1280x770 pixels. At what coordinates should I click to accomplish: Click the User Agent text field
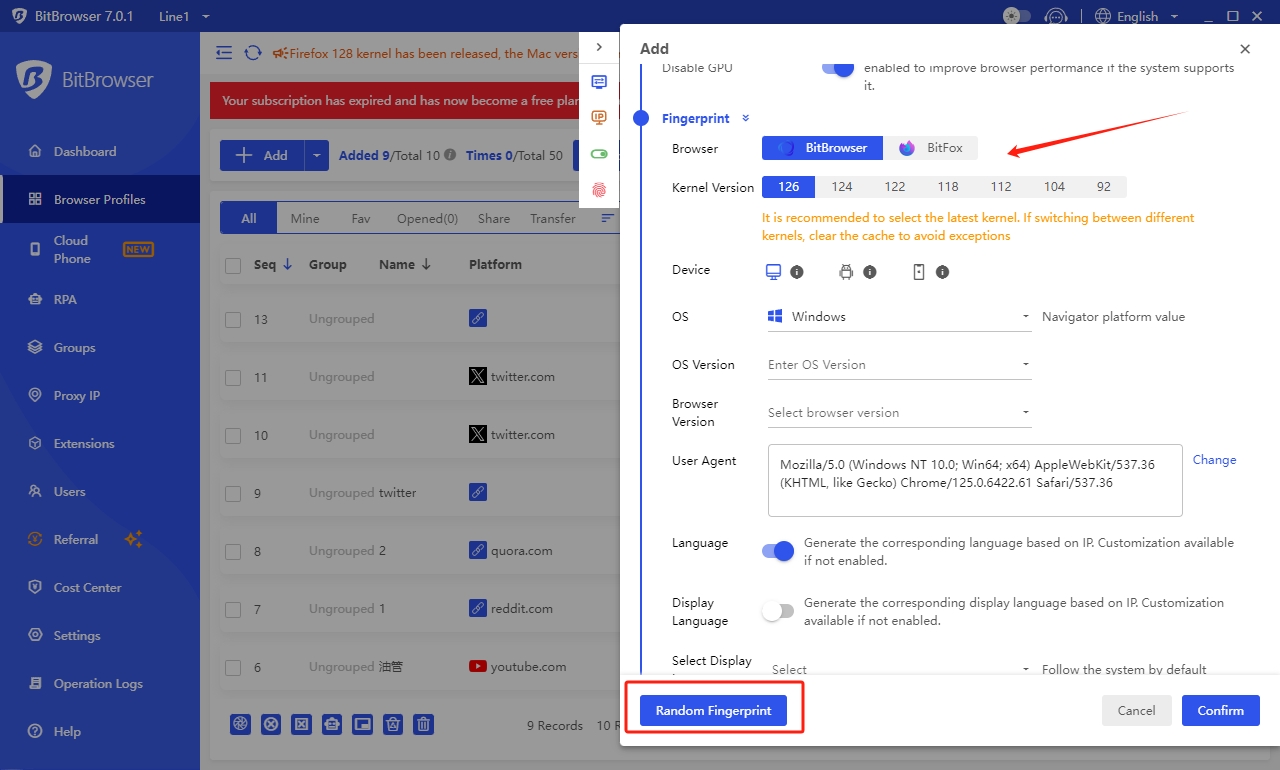click(975, 480)
